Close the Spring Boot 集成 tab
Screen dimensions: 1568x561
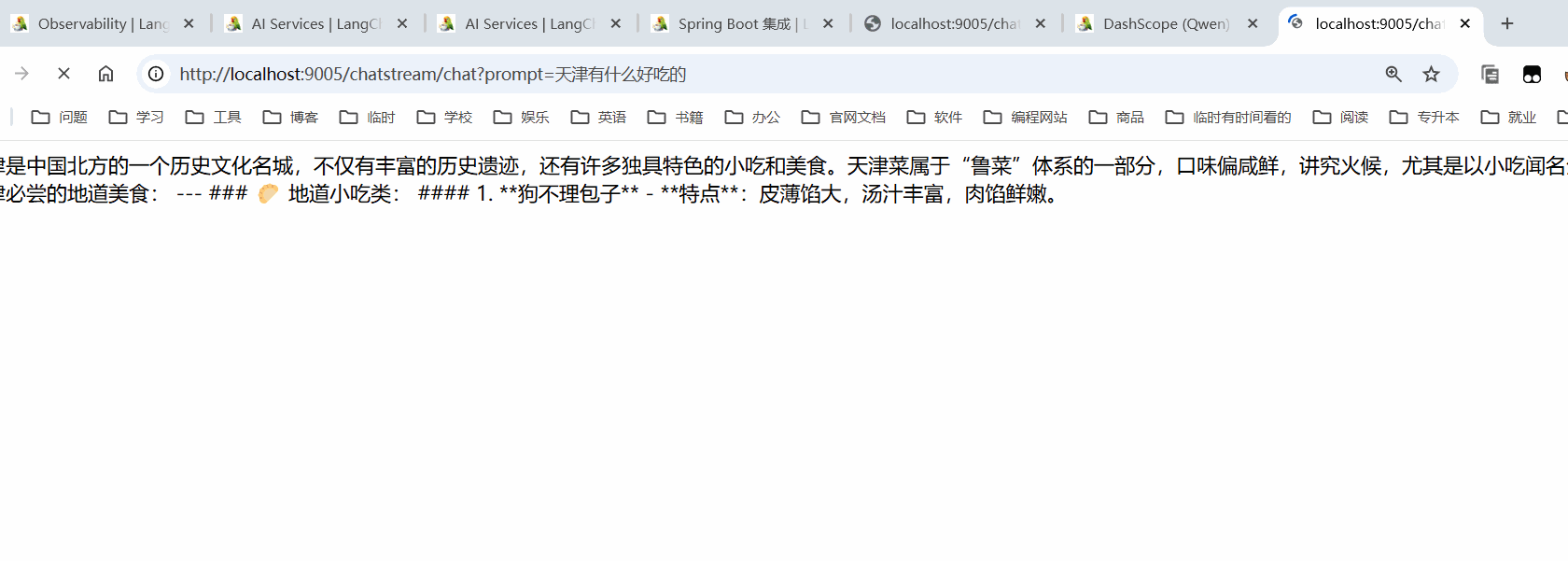pyautogui.click(x=828, y=23)
